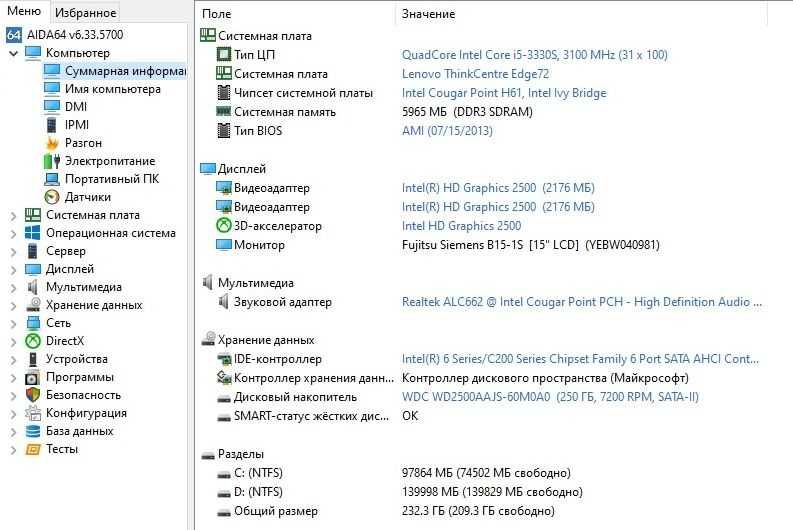This screenshot has width=793, height=530.
Task: Expand the Мультимедиа tree node
Action: click(14, 287)
